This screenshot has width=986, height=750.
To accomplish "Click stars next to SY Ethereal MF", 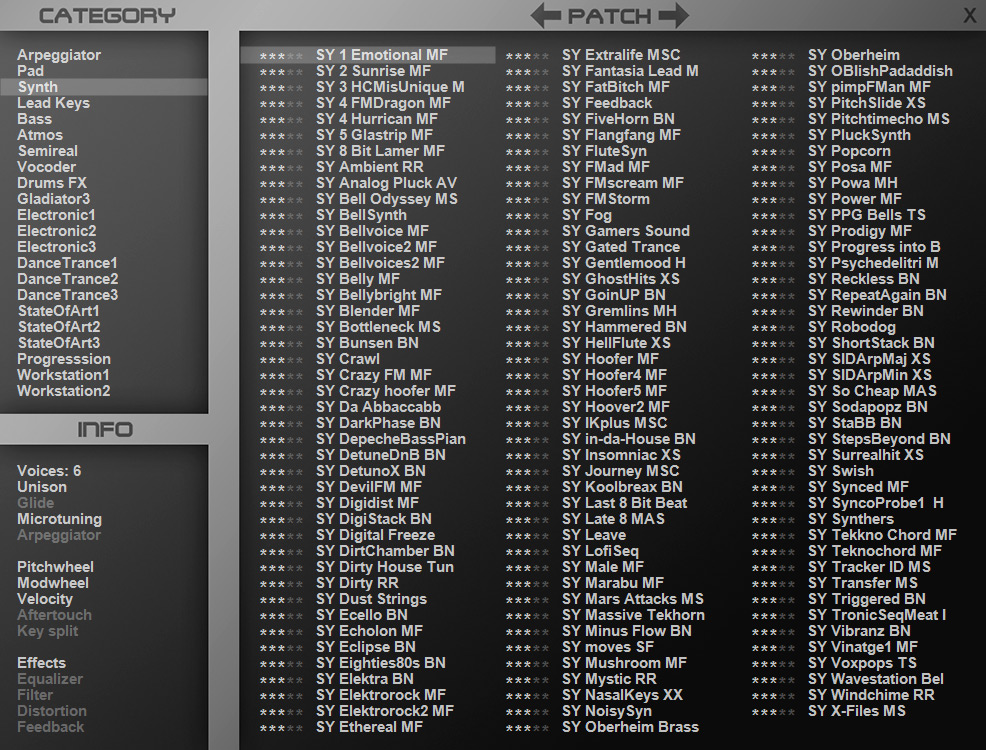I will pos(281,728).
